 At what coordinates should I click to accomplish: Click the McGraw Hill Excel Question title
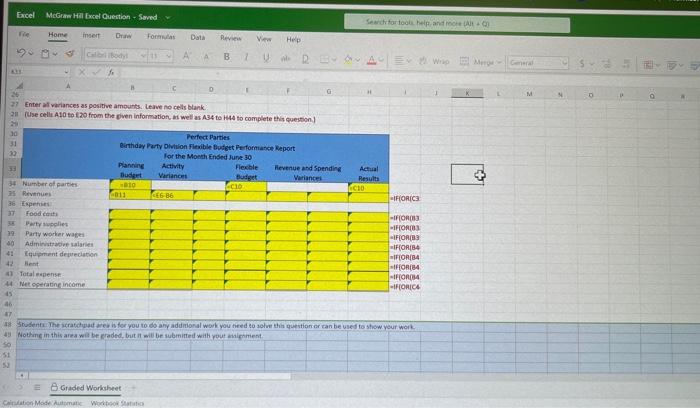(88, 16)
